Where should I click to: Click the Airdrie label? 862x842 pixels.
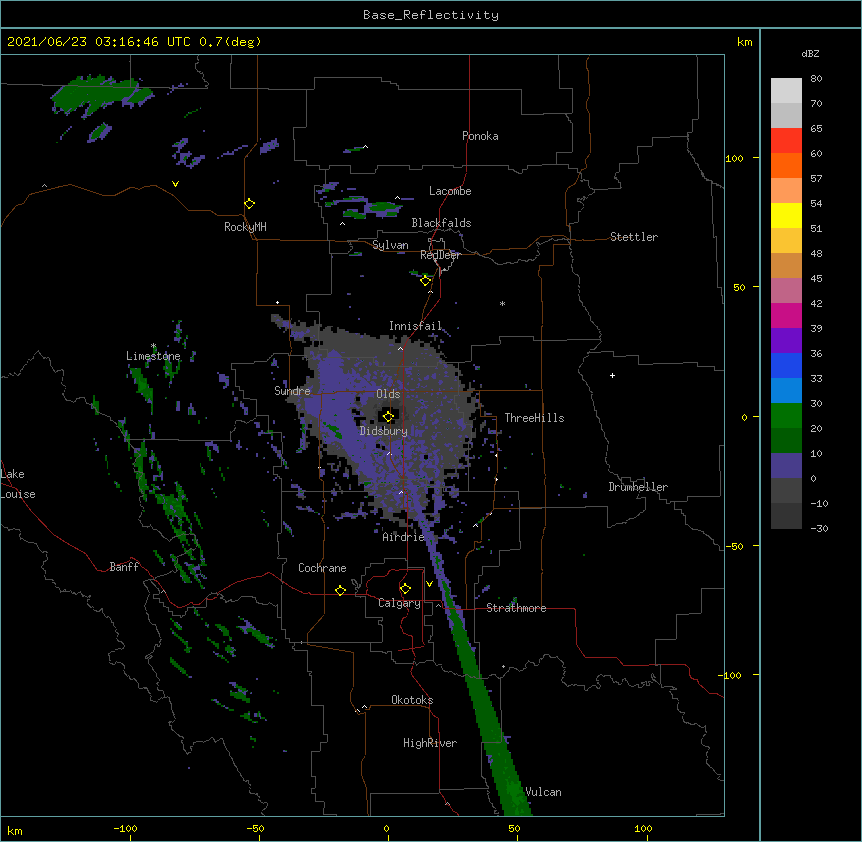403,537
